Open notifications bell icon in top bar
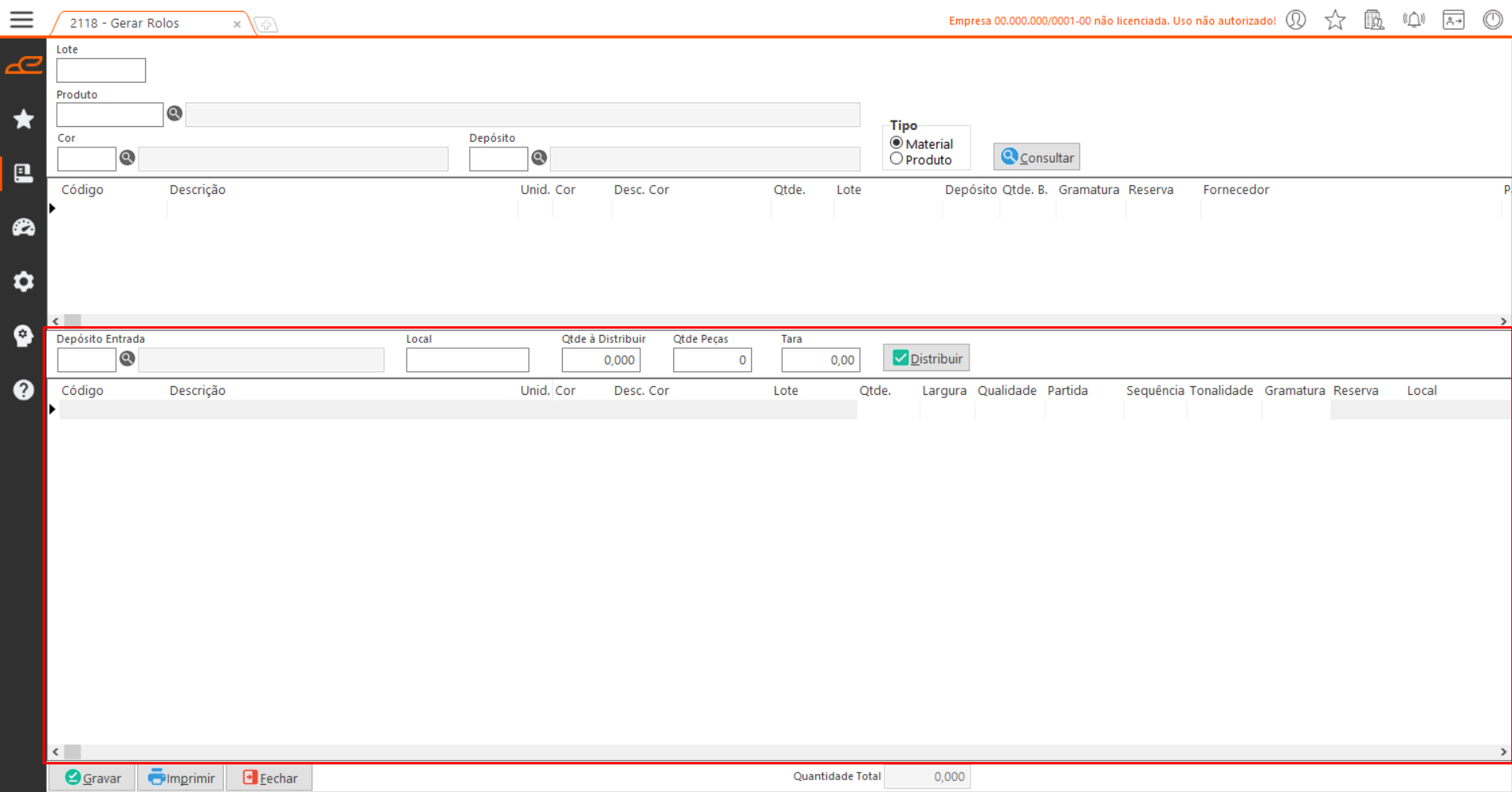 point(1413,20)
